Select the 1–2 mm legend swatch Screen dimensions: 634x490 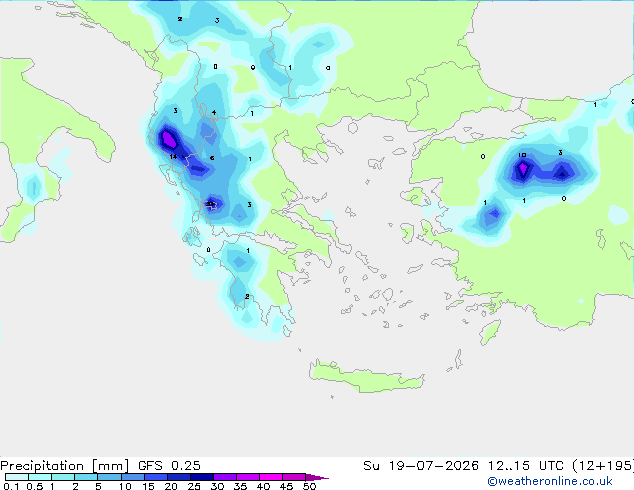(x=63, y=477)
